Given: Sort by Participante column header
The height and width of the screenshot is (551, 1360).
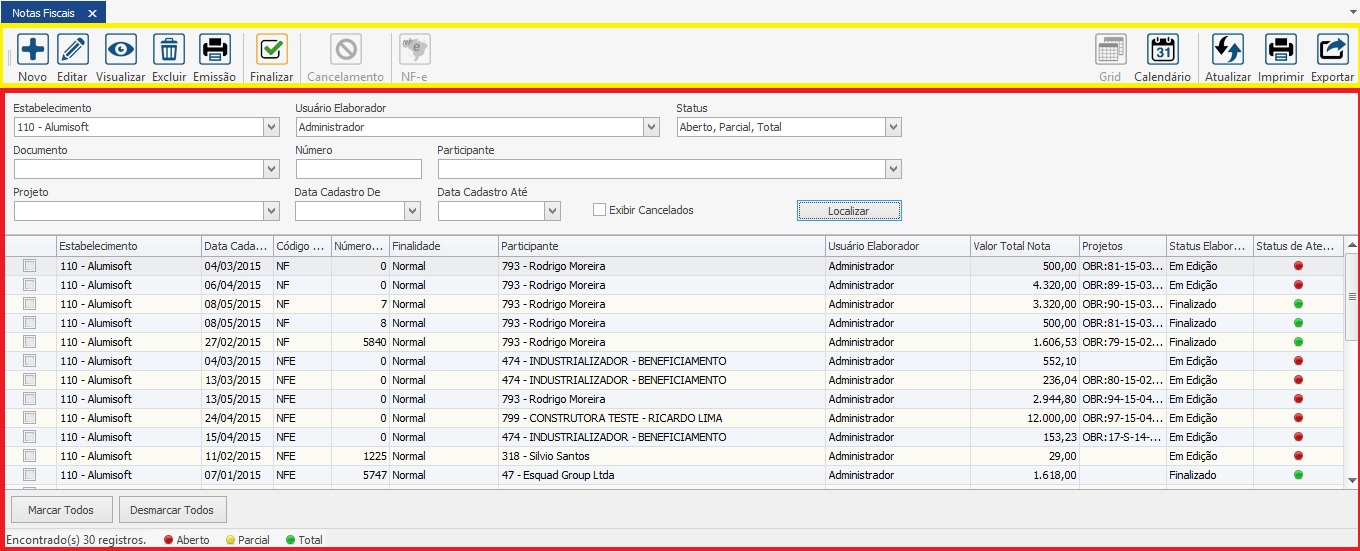Looking at the screenshot, I should coord(661,246).
